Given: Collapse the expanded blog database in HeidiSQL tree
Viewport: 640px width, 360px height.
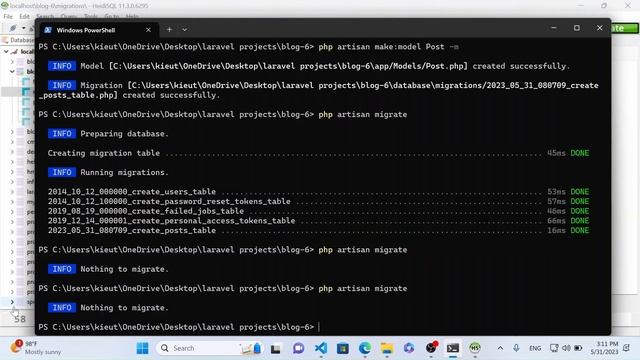Looking at the screenshot, I should click(12, 71).
